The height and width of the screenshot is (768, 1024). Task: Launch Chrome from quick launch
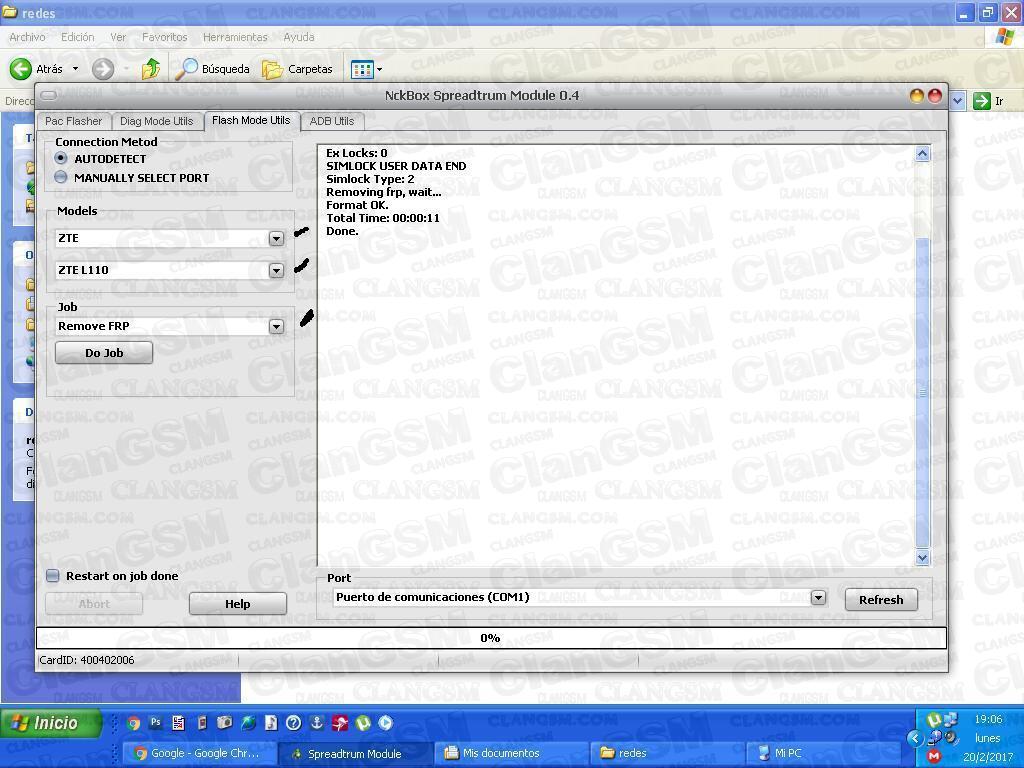(x=133, y=723)
